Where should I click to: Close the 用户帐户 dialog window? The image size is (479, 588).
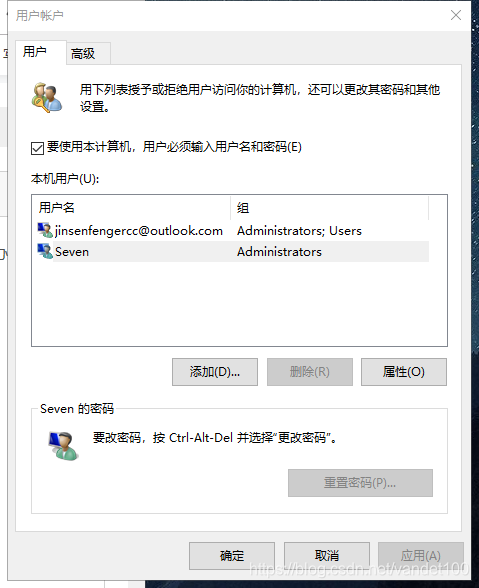(456, 15)
